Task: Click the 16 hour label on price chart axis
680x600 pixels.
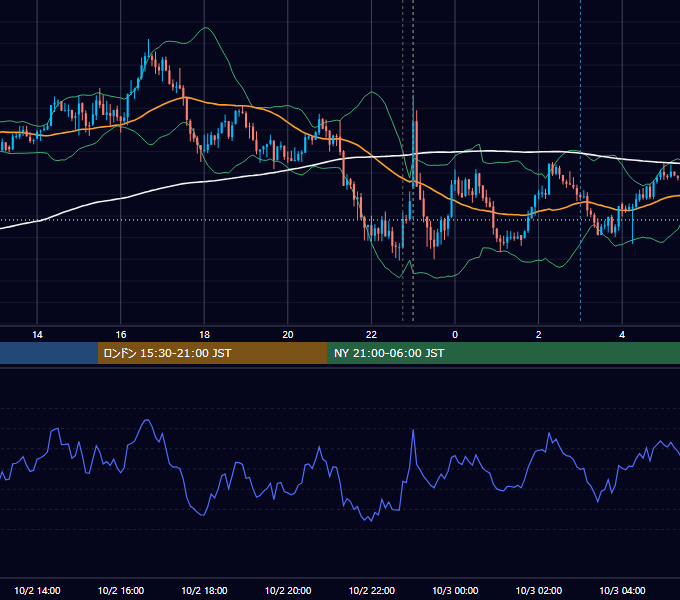Action: click(121, 335)
